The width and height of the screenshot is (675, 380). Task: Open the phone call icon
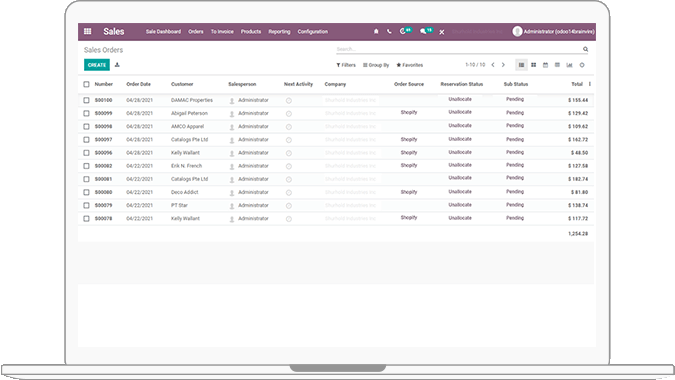coord(389,31)
